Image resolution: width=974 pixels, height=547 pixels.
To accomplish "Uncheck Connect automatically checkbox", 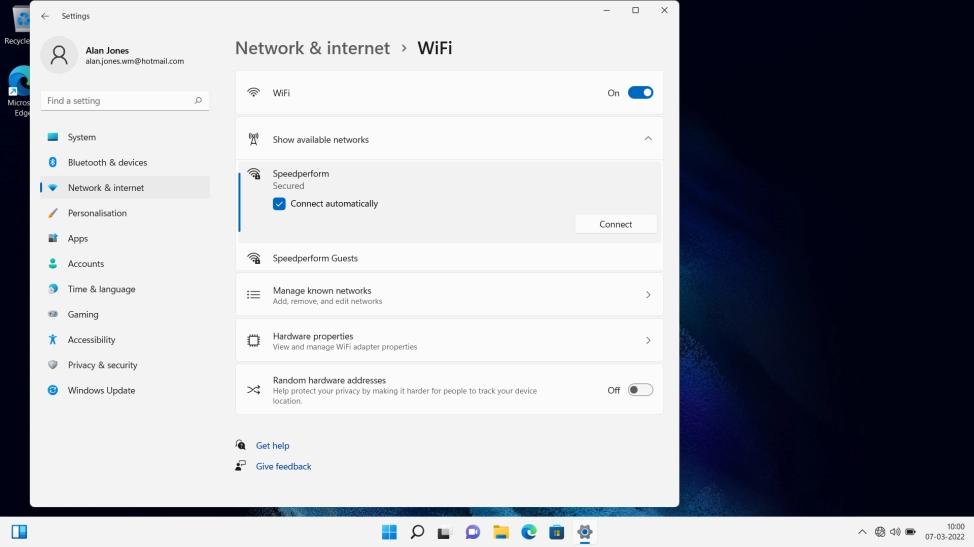I will [x=279, y=204].
